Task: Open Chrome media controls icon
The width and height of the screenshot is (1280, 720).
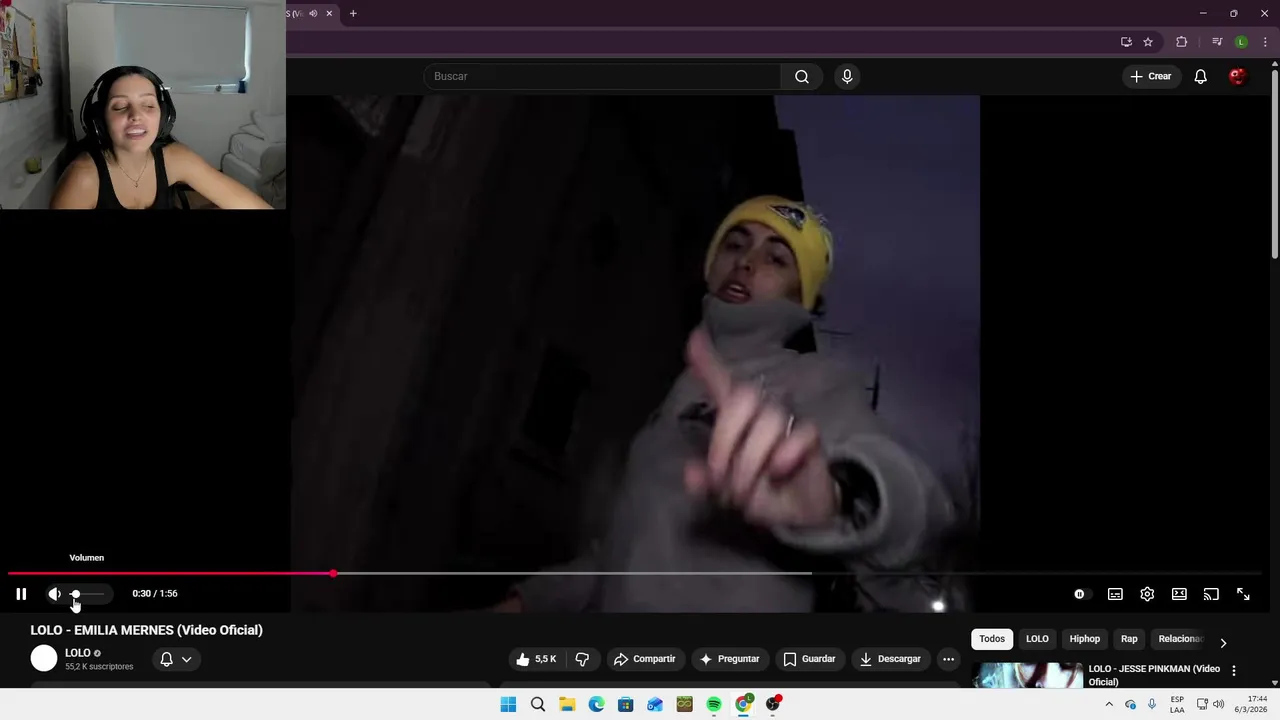Action: click(x=1217, y=42)
